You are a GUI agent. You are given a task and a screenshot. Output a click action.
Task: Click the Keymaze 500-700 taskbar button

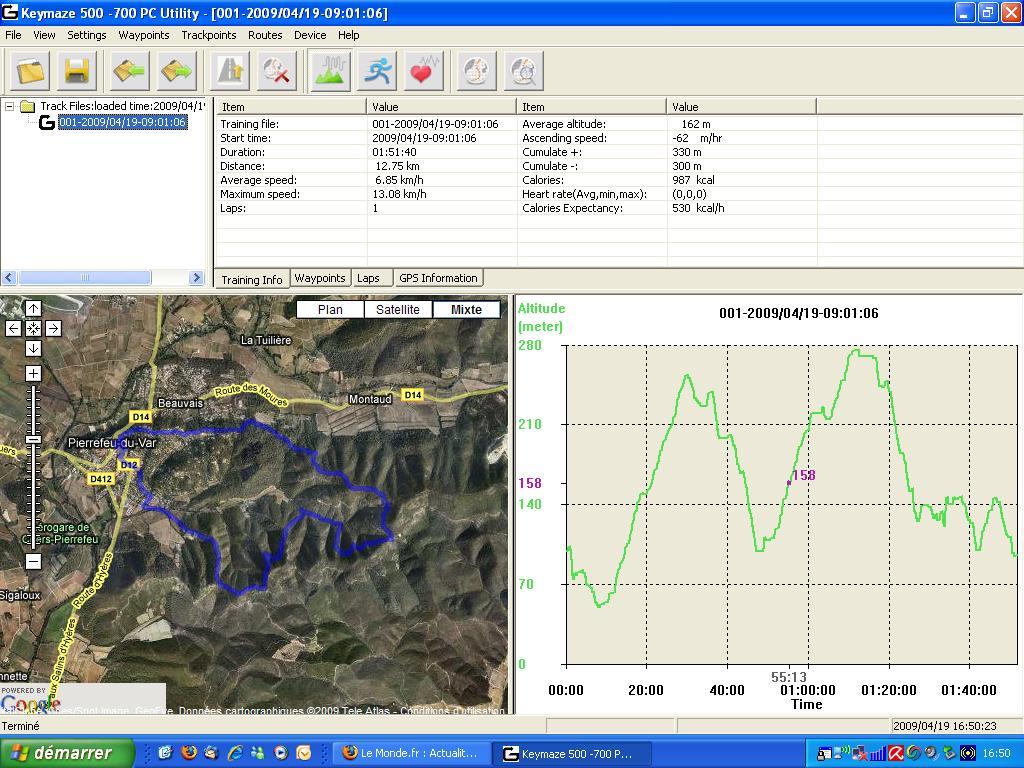click(570, 754)
